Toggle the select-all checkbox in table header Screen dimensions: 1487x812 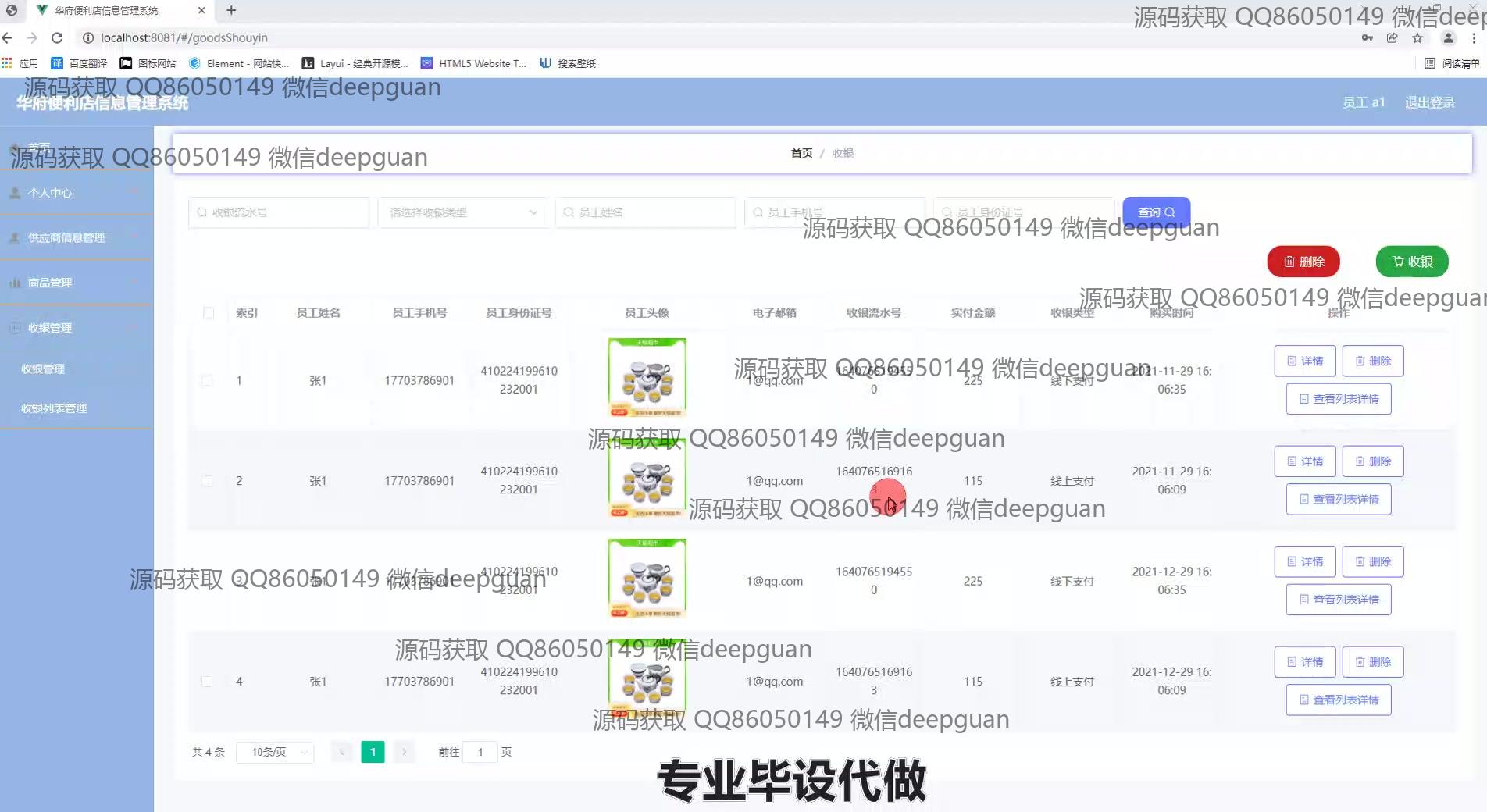click(x=209, y=313)
